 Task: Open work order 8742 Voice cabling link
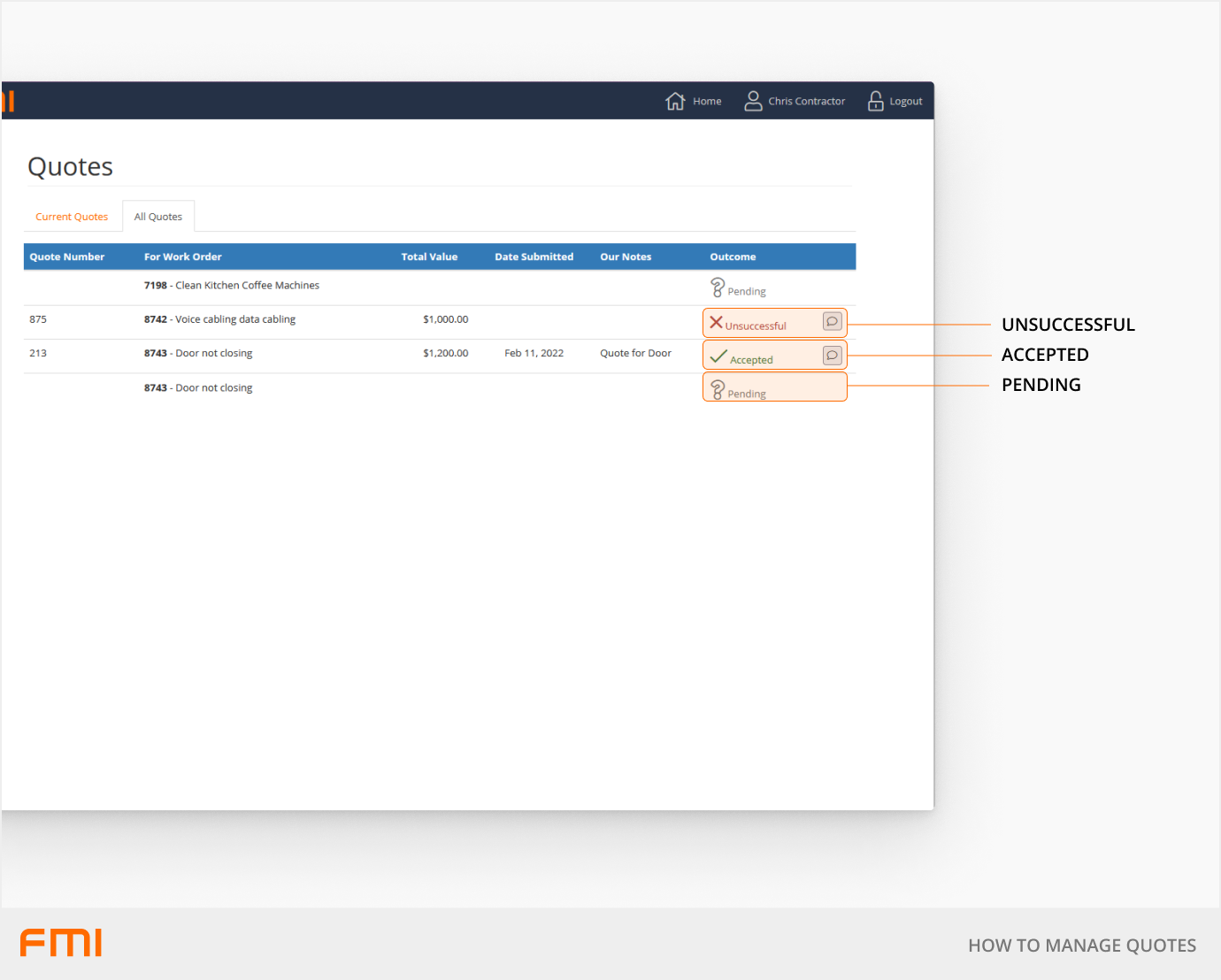(219, 319)
